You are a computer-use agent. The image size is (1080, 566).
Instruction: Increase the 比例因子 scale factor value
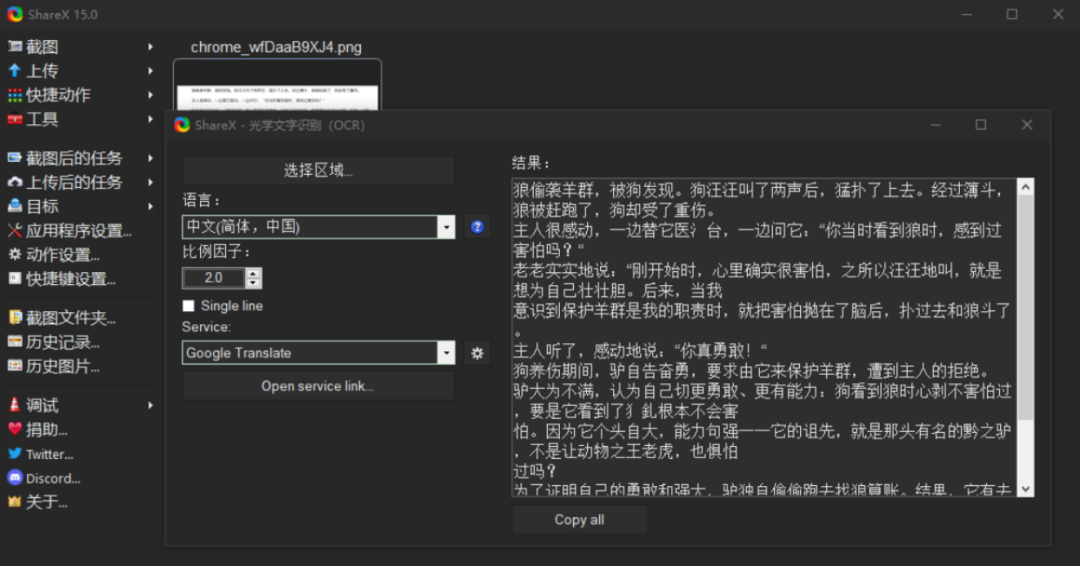[x=253, y=273]
